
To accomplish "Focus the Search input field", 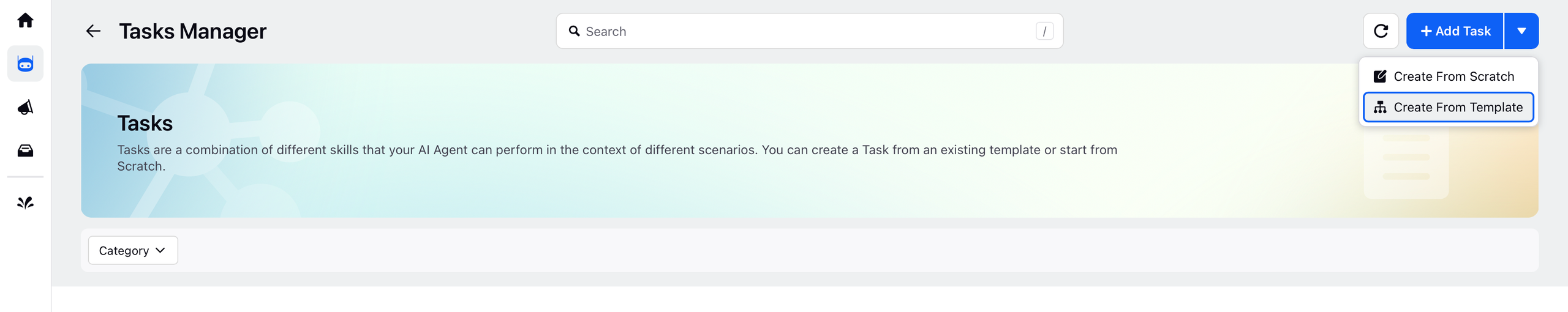I will [809, 31].
